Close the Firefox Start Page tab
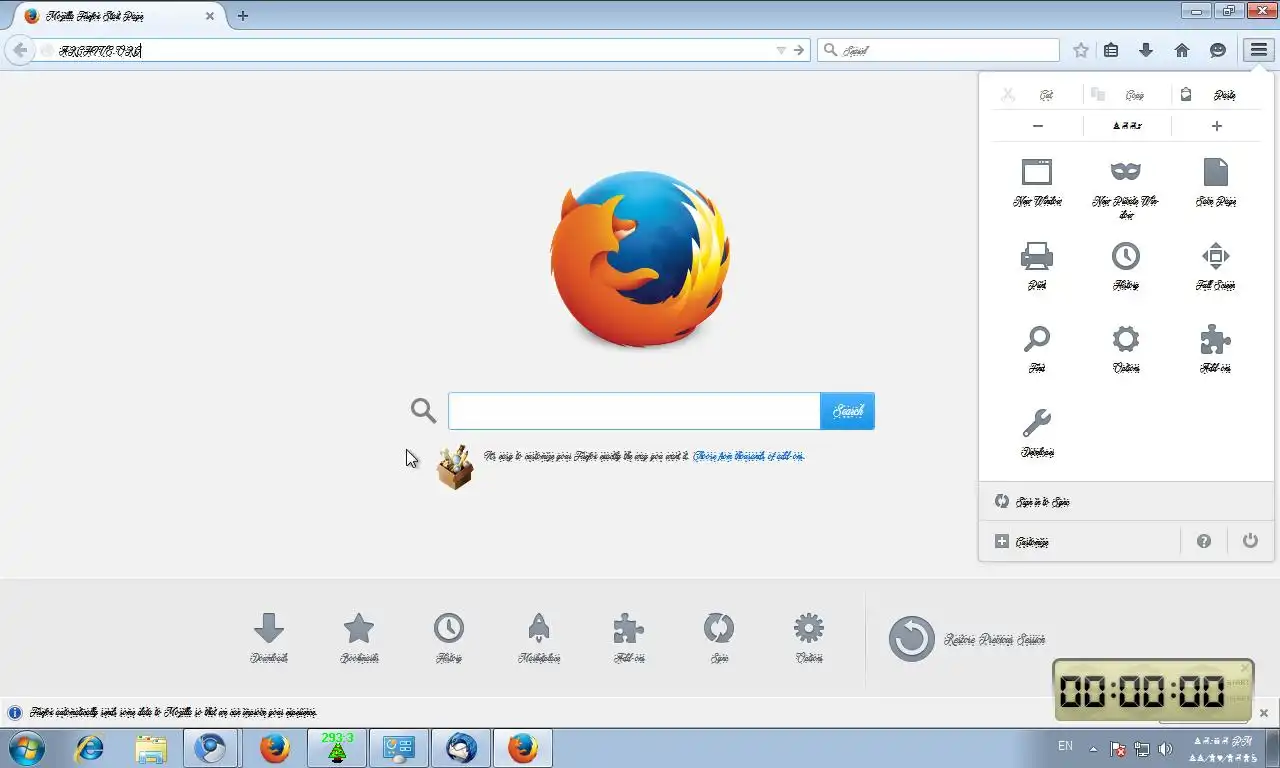This screenshot has height=768, width=1280. pyautogui.click(x=210, y=16)
